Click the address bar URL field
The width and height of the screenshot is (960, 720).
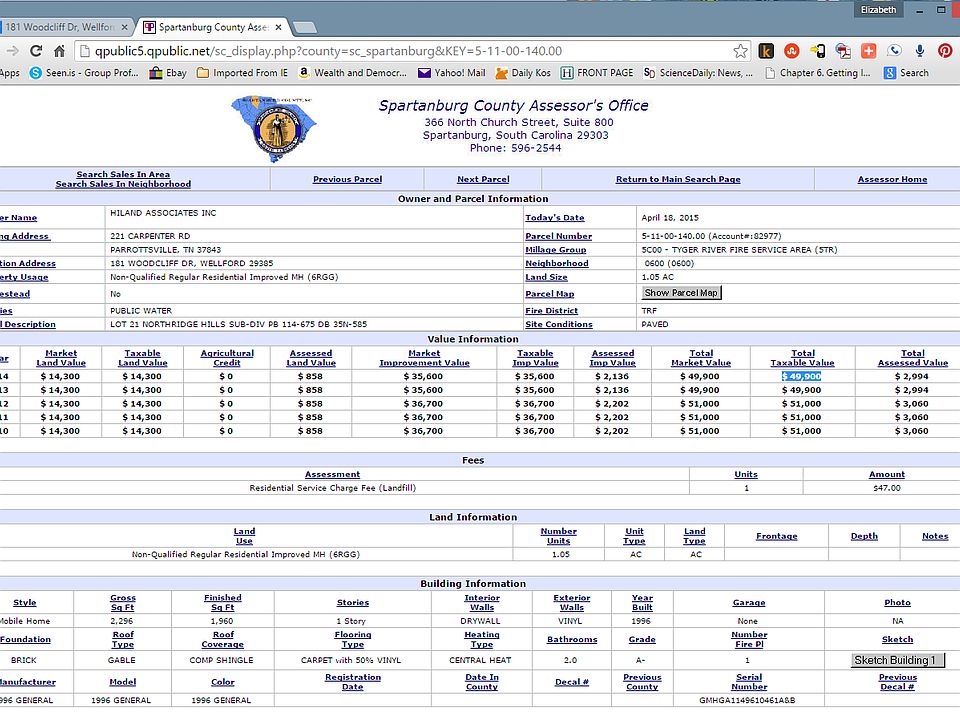click(404, 51)
